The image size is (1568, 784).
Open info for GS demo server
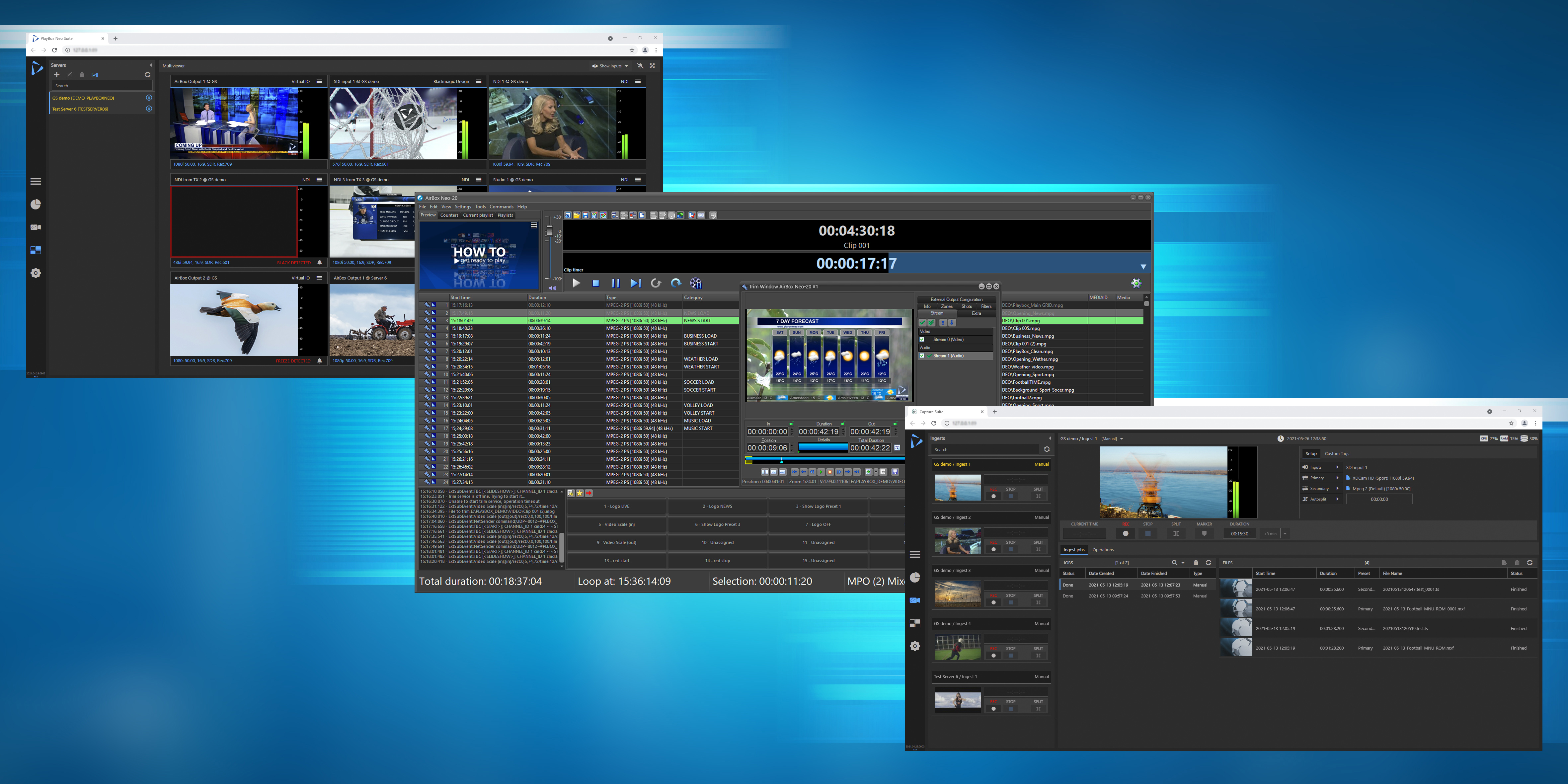point(148,97)
